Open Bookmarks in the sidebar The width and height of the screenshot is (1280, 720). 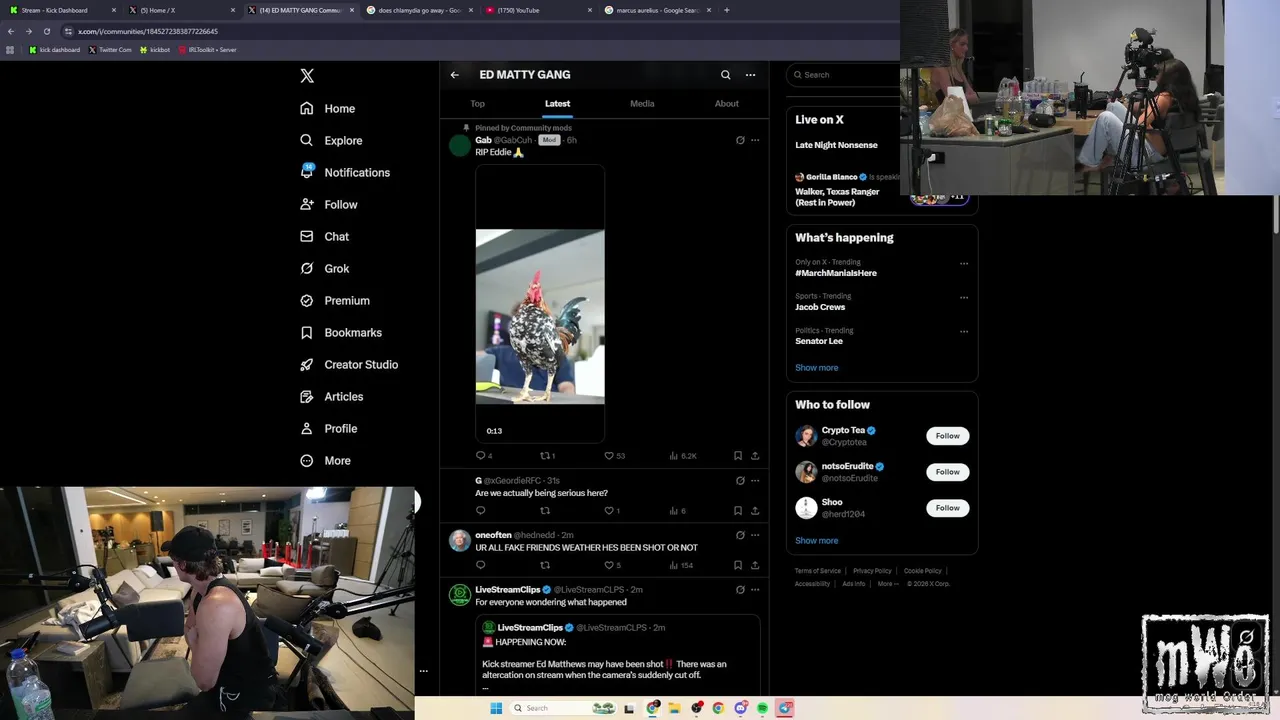(340, 332)
